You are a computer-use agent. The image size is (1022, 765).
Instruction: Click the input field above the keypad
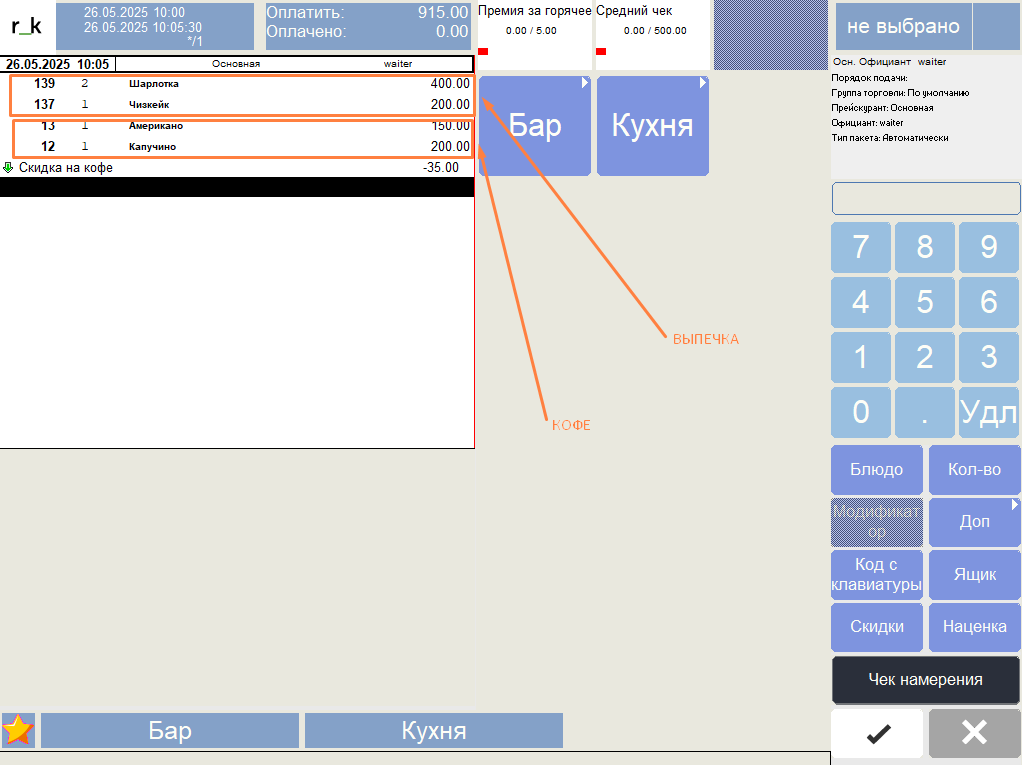(x=925, y=198)
